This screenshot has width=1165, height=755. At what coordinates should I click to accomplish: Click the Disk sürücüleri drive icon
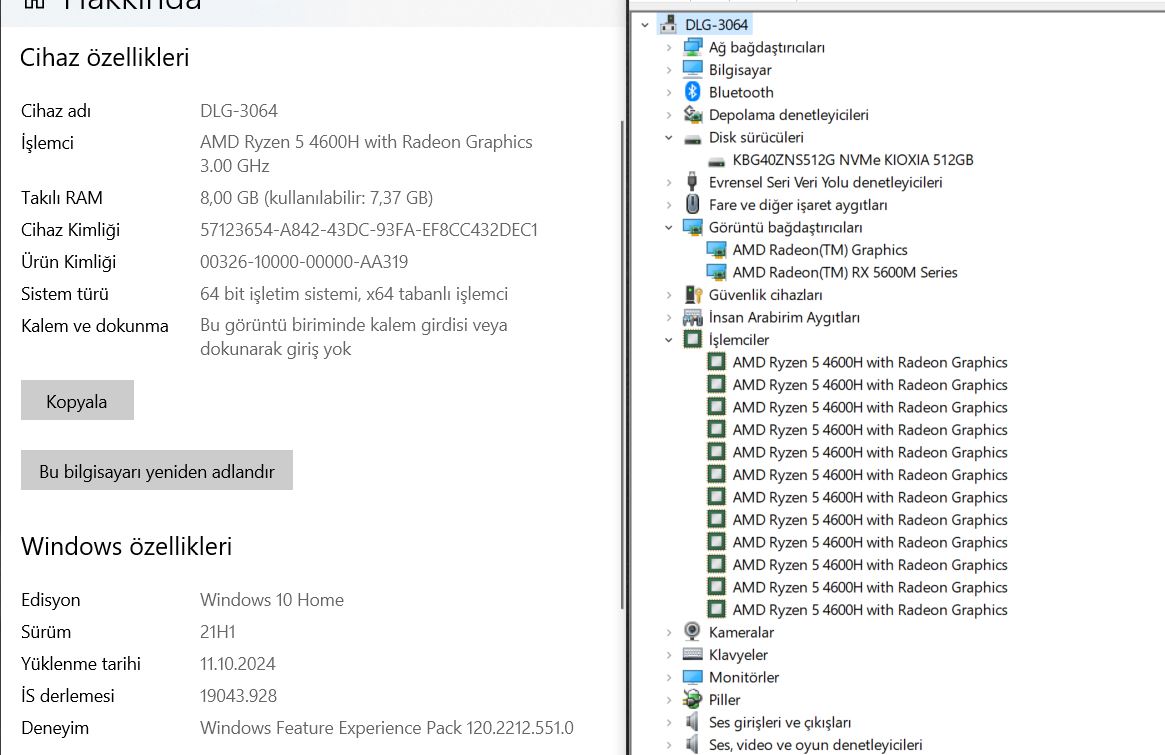692,138
